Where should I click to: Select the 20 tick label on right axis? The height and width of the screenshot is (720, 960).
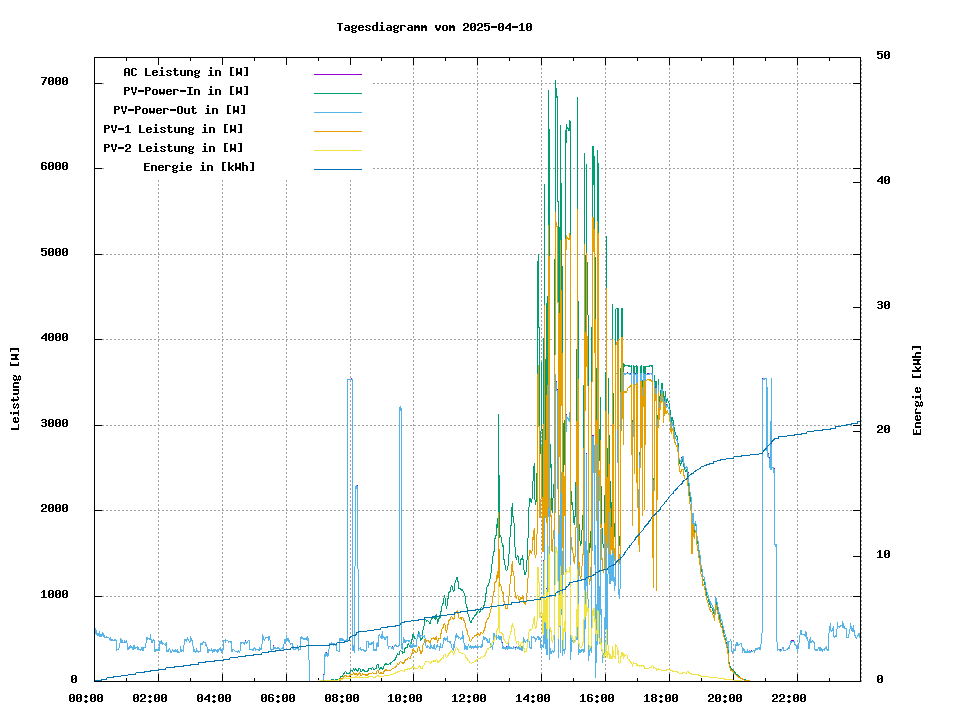883,430
